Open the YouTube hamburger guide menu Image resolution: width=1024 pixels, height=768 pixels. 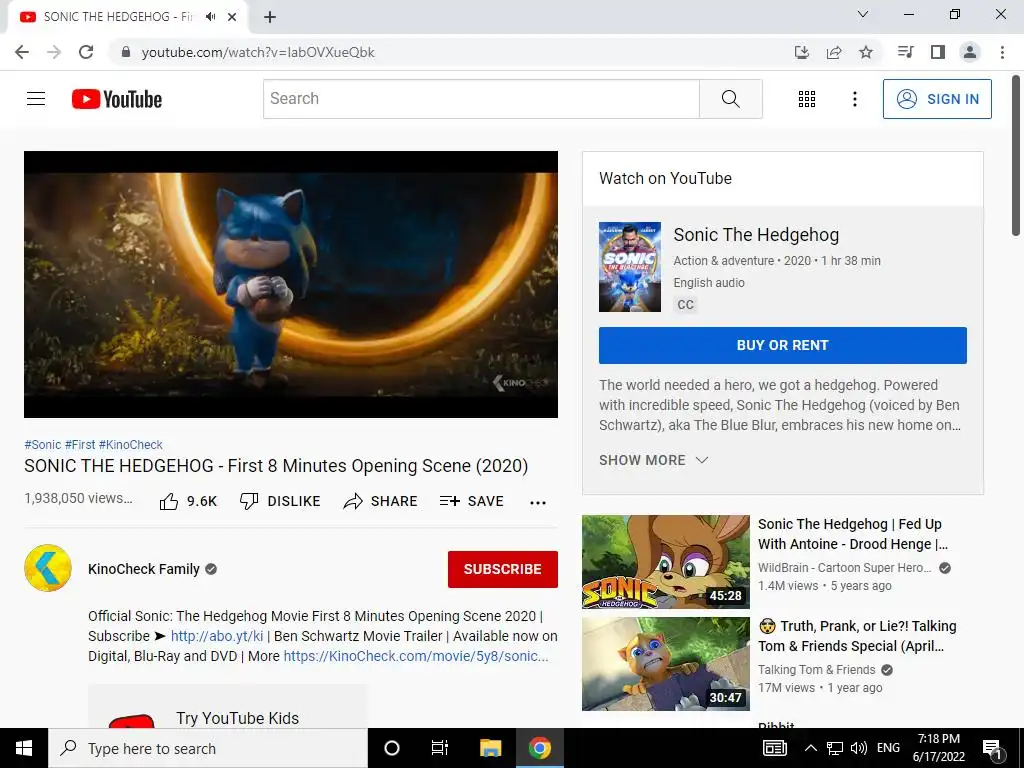coord(36,99)
